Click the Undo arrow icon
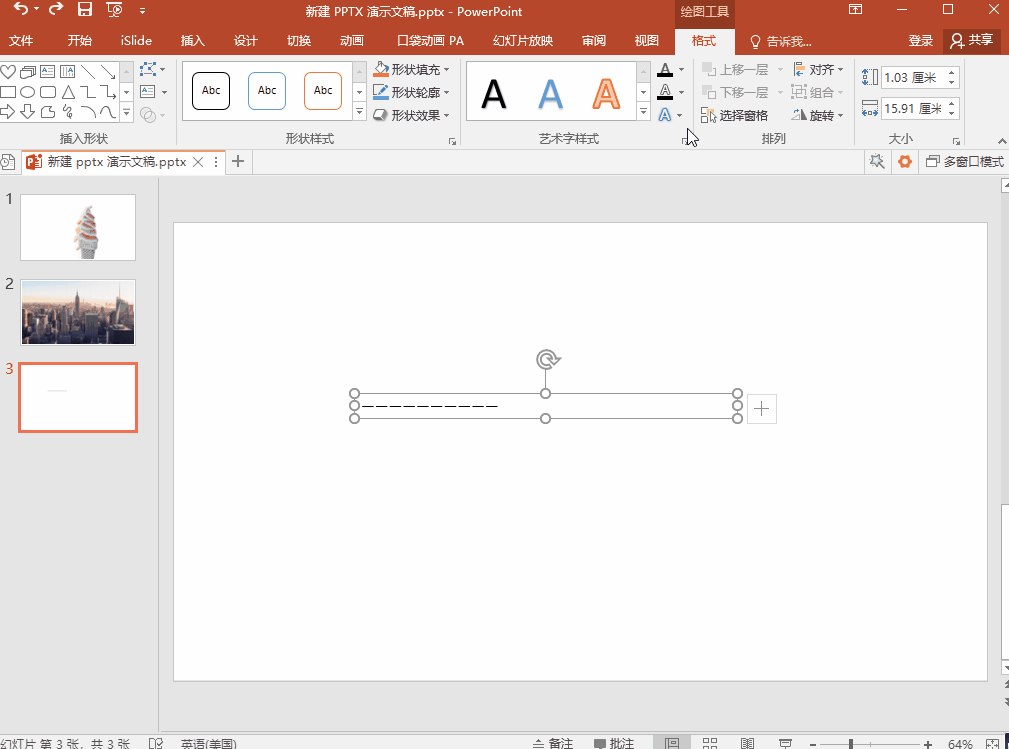Image resolution: width=1009 pixels, height=749 pixels. coord(21,10)
